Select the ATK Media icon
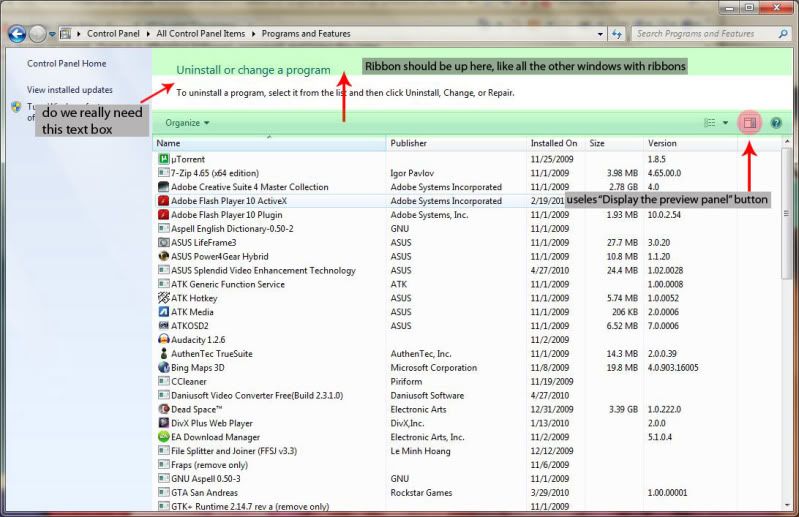Image resolution: width=799 pixels, height=517 pixels. click(x=164, y=312)
